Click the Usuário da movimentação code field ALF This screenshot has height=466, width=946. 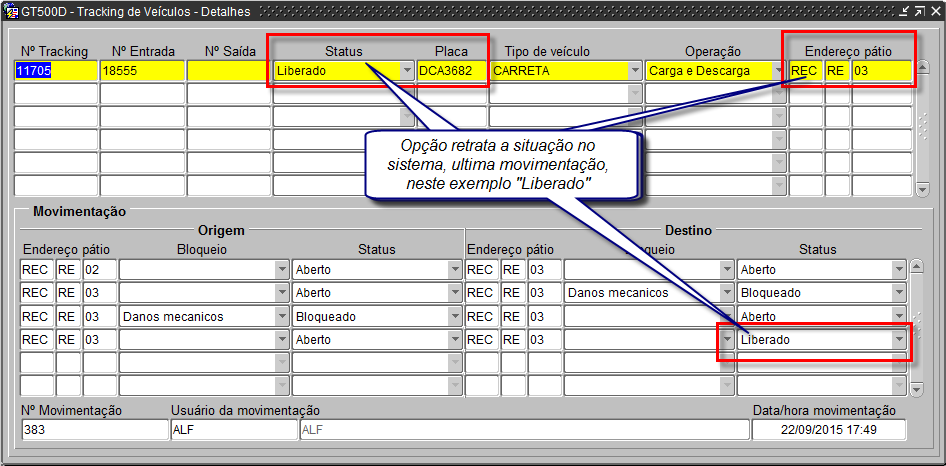pos(233,430)
